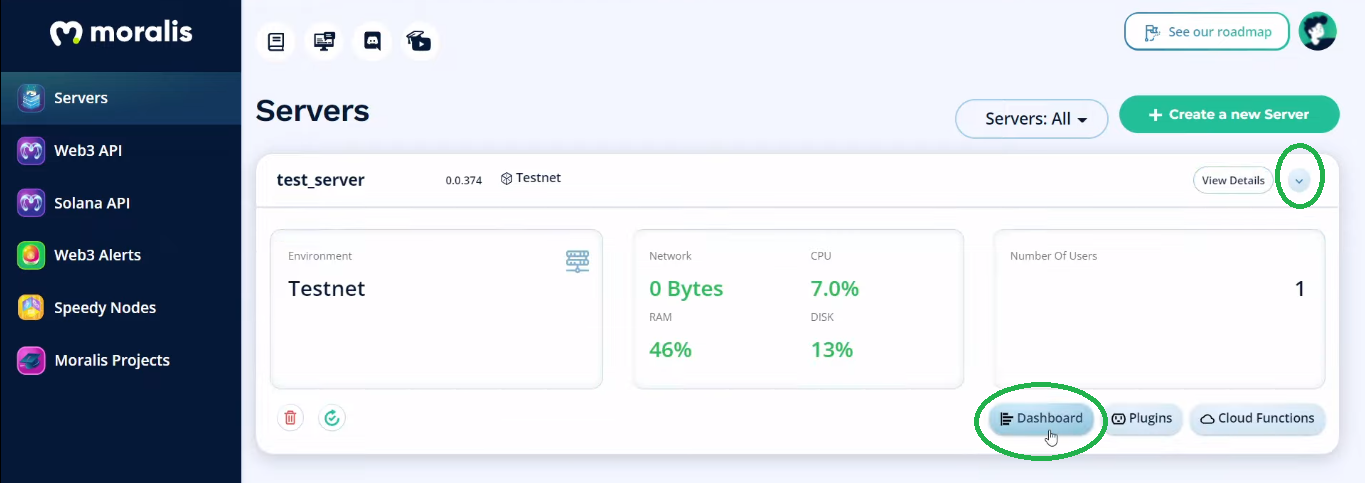1365x483 pixels.
Task: Open Moralis Projects in the sidebar
Action: point(120,360)
